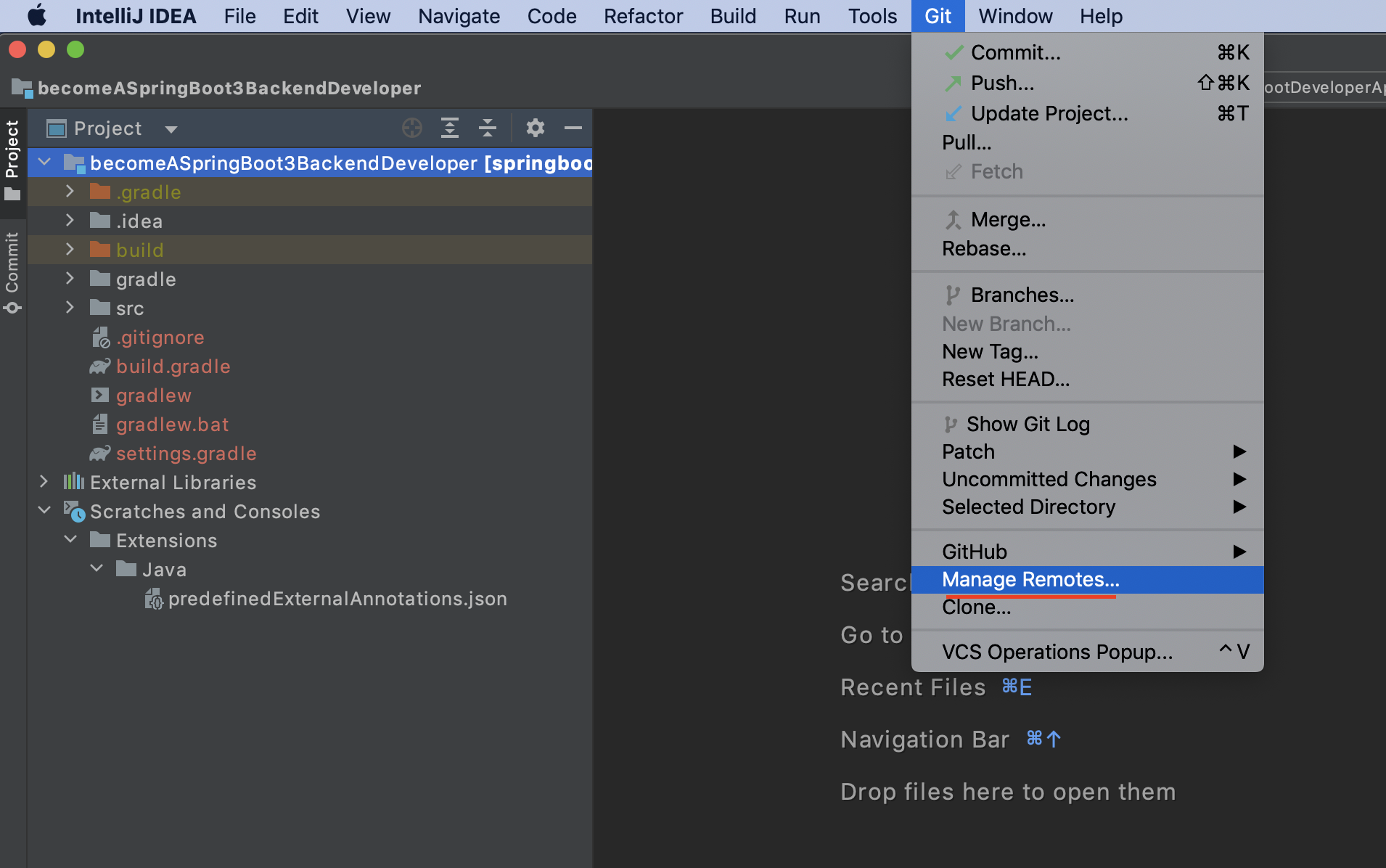Viewport: 1386px width, 868px height.
Task: Expand the build folder
Action: pos(70,249)
